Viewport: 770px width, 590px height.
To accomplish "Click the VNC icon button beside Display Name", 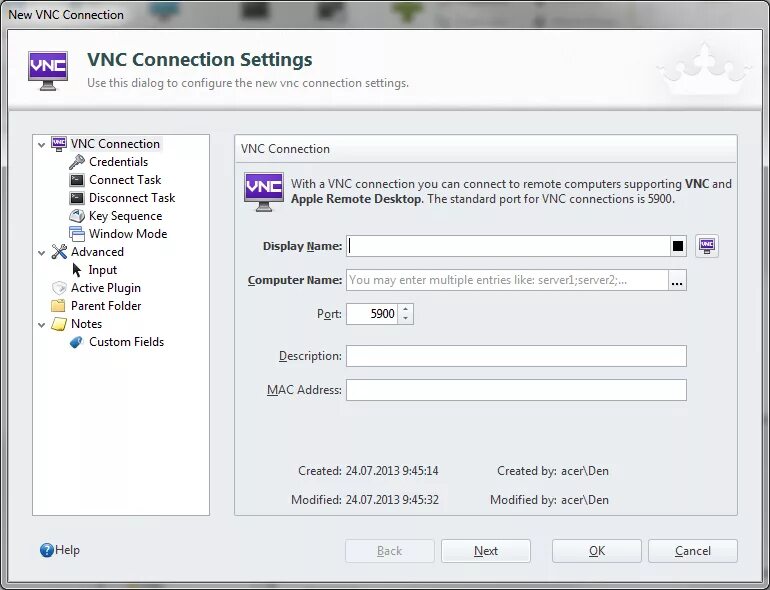I will 707,246.
